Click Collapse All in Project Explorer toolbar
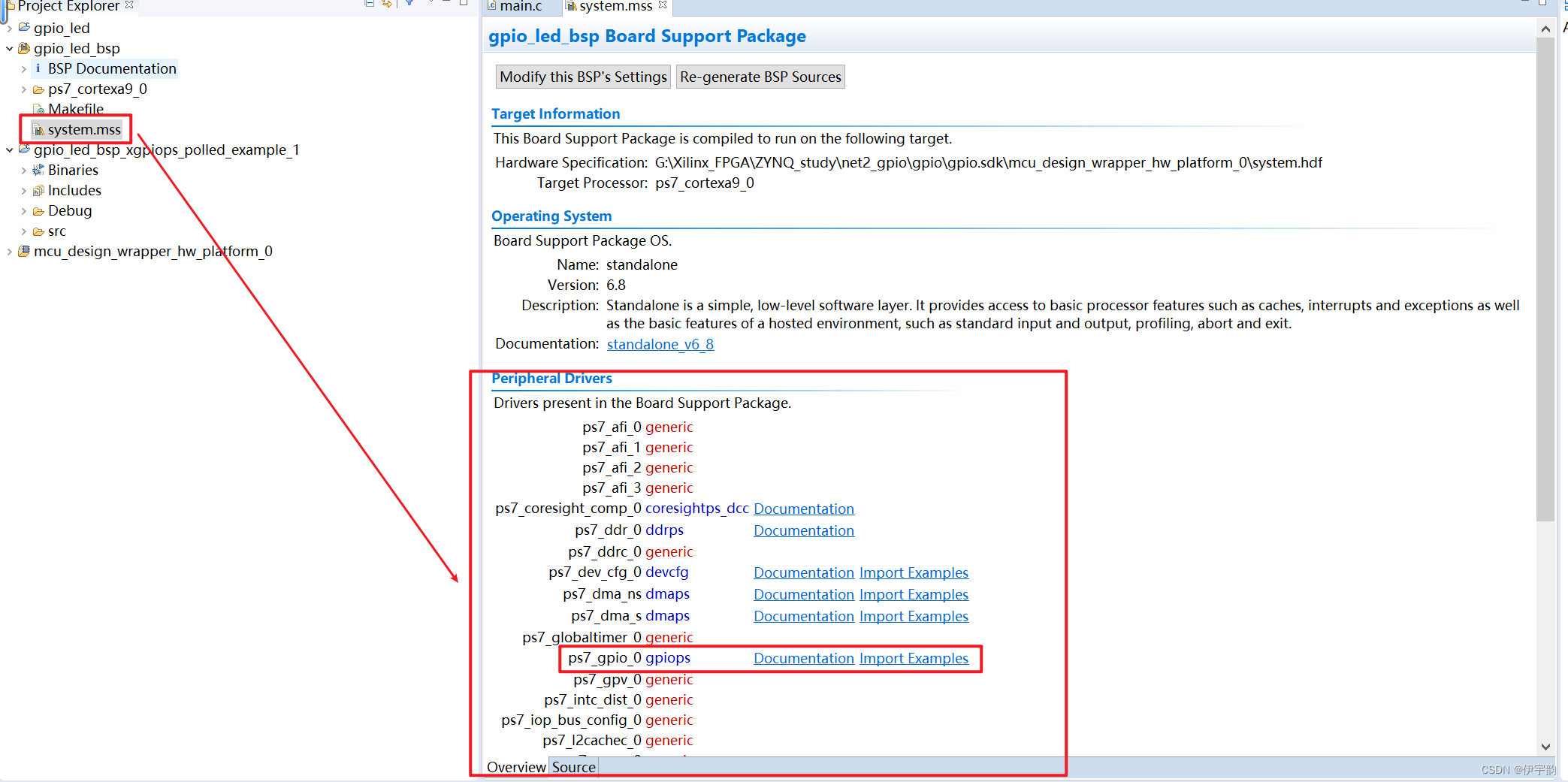1568x782 pixels. point(369,4)
